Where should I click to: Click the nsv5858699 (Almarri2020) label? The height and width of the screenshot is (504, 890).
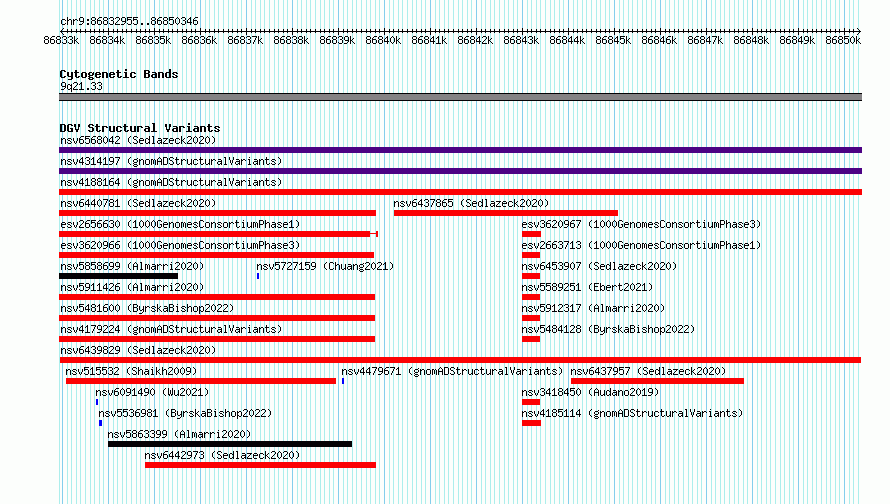(x=132, y=266)
